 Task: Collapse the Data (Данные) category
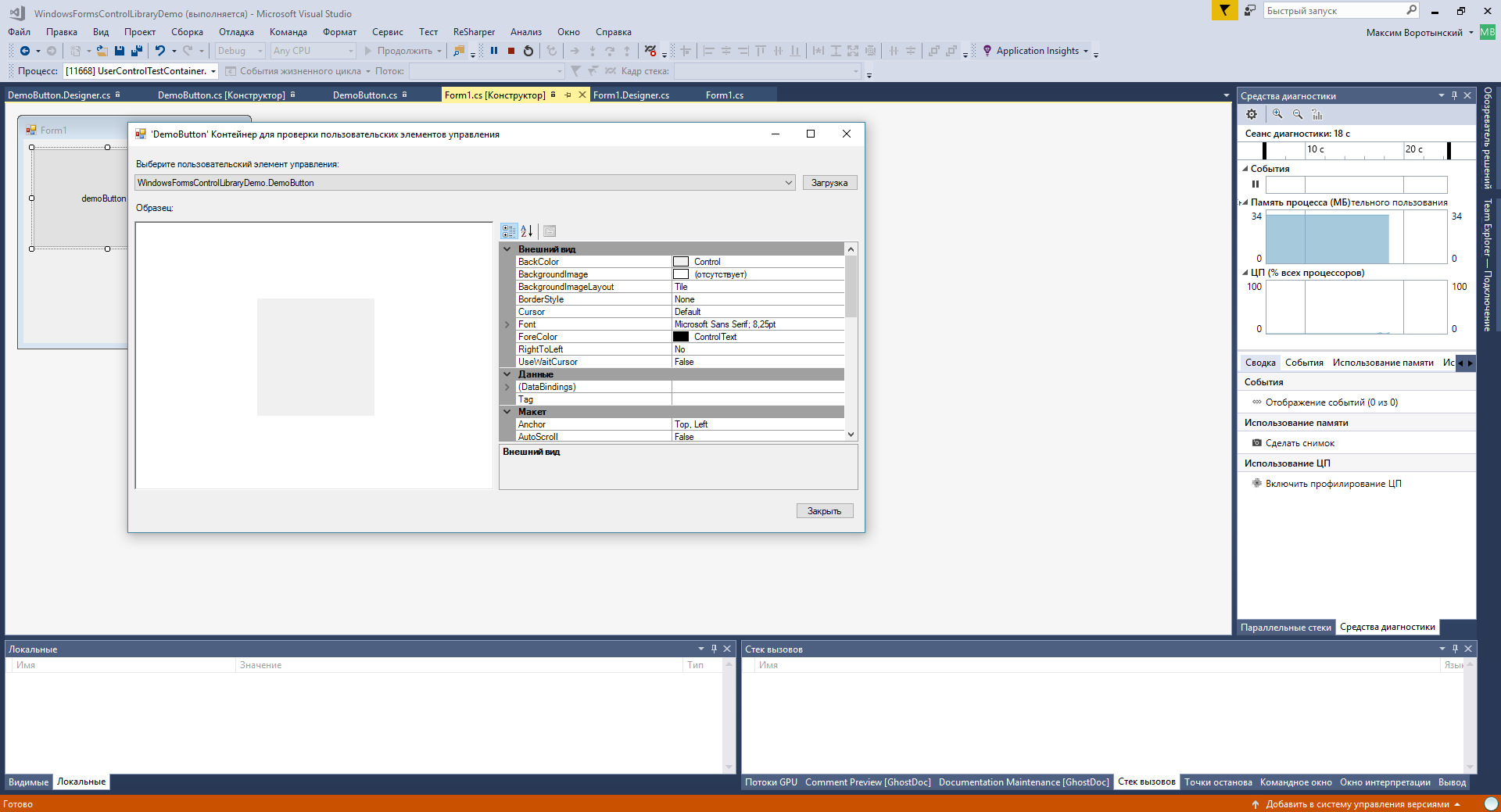tap(507, 374)
